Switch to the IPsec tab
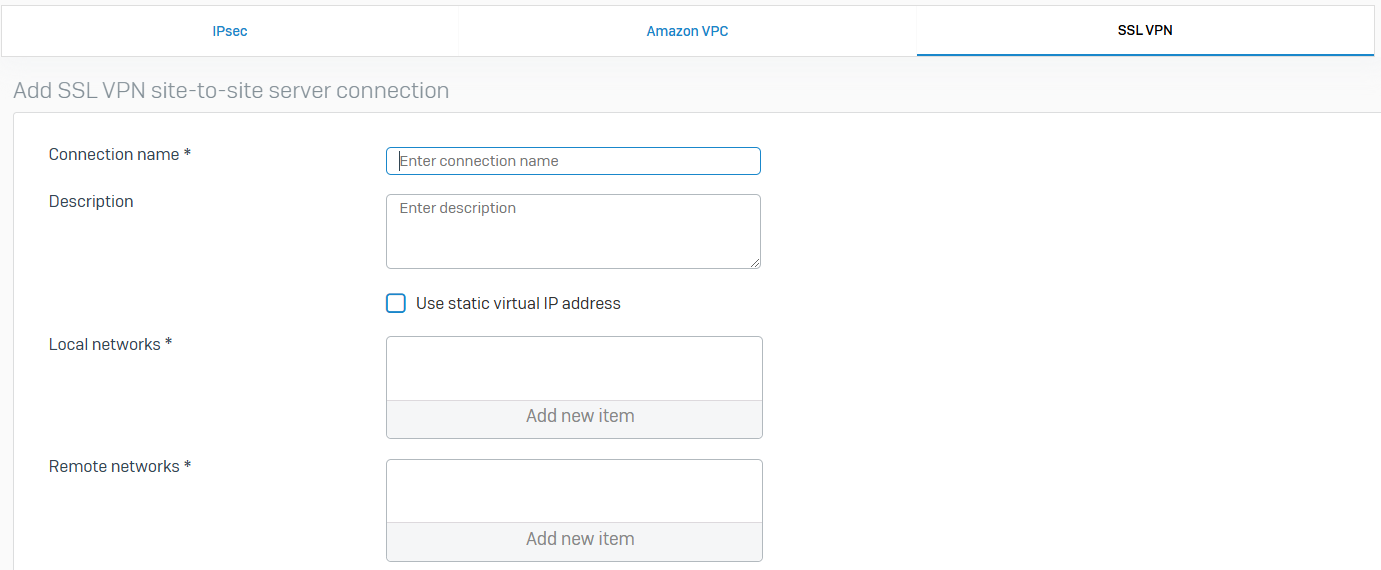 coord(229,31)
